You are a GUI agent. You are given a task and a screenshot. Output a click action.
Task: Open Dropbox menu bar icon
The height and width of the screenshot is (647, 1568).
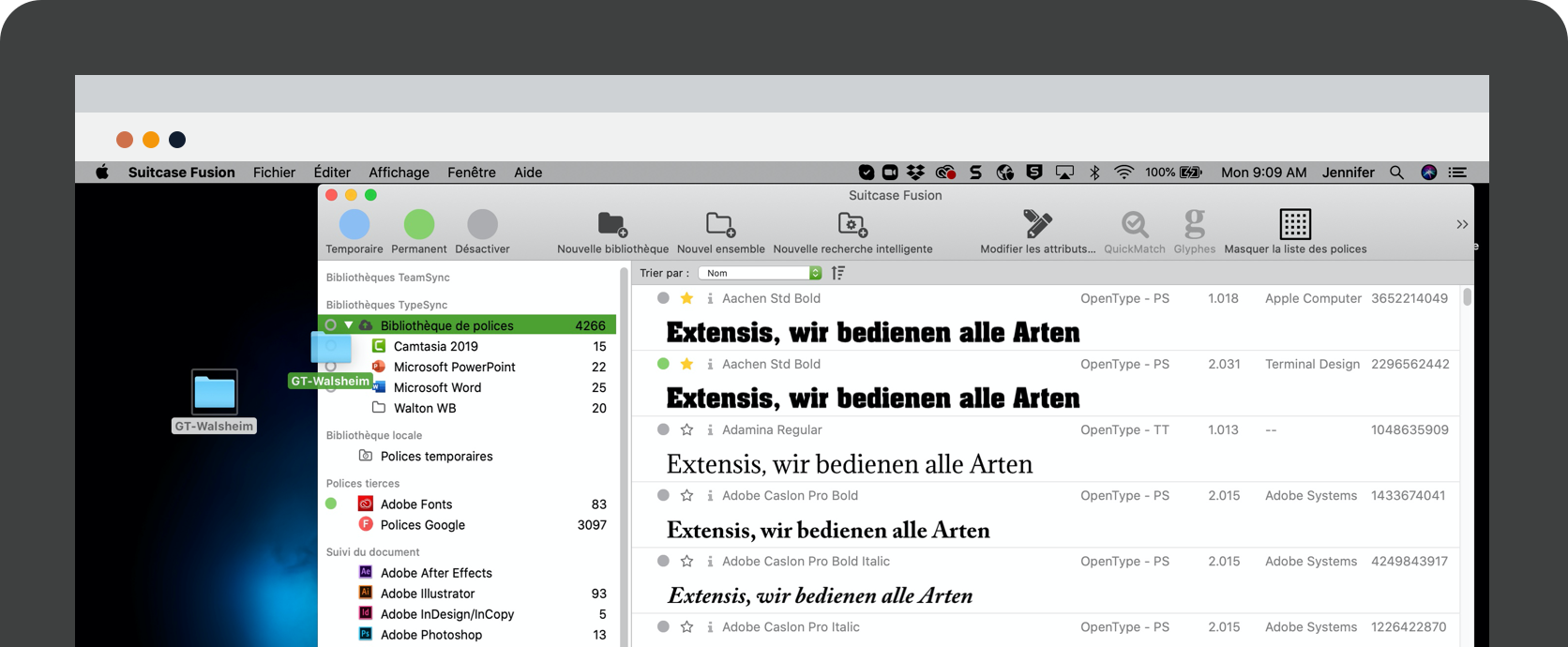point(915,173)
